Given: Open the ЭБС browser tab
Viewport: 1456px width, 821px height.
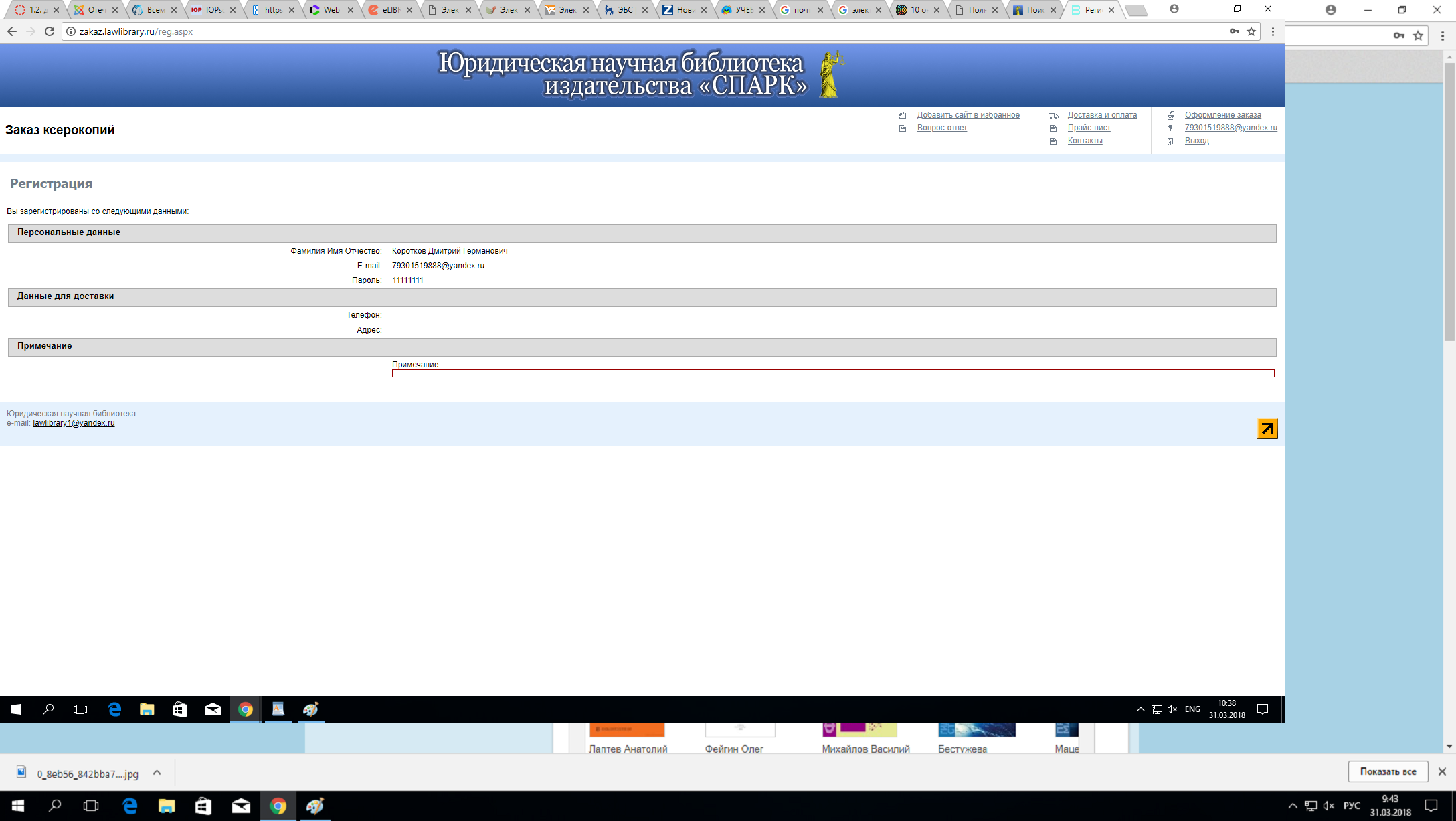Looking at the screenshot, I should pyautogui.click(x=625, y=10).
